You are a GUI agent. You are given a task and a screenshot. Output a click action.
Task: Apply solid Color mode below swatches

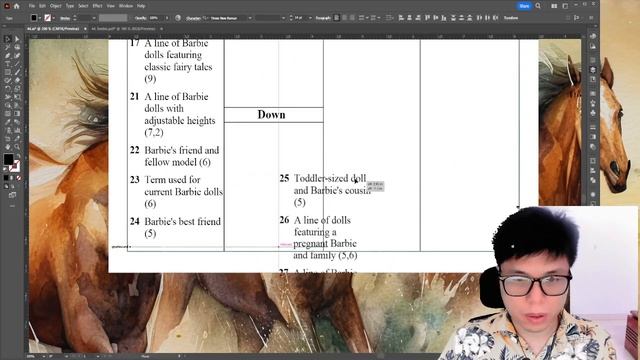point(6,178)
